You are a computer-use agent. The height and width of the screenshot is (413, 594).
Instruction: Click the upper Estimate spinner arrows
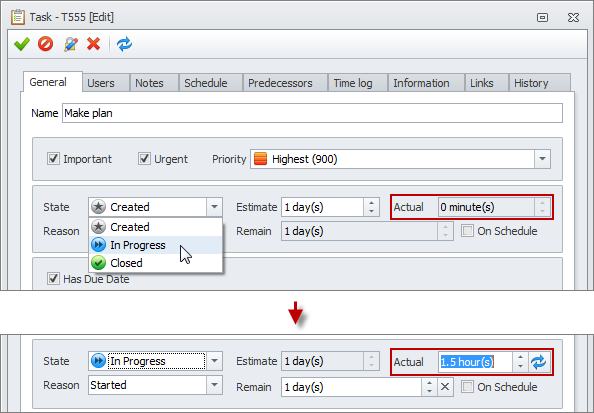tap(372, 207)
